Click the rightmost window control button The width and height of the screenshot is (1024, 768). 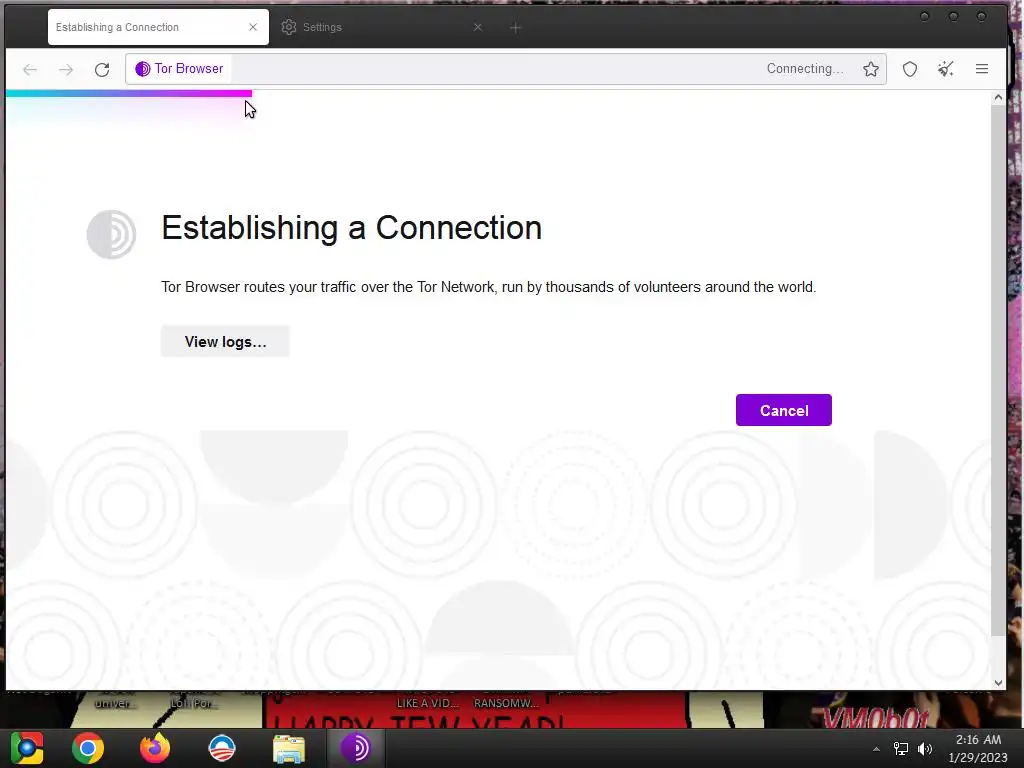click(x=982, y=16)
